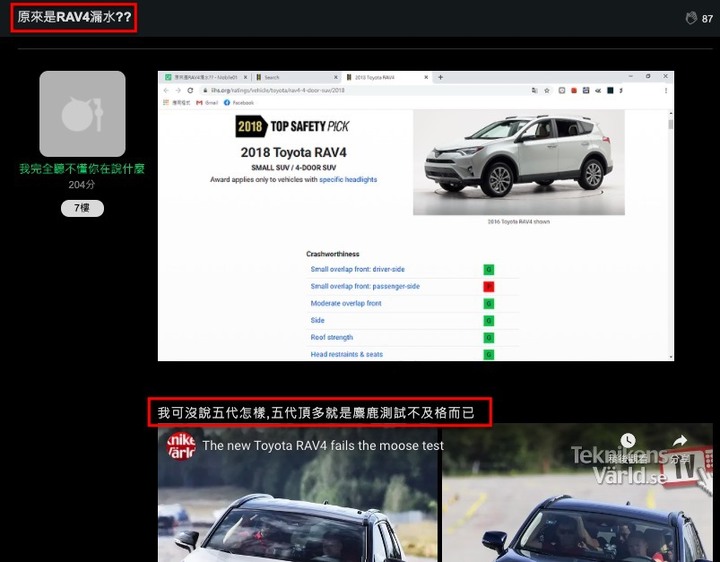Open video title The new Toyota RAV4 fails
720x562 pixels.
pos(323,445)
